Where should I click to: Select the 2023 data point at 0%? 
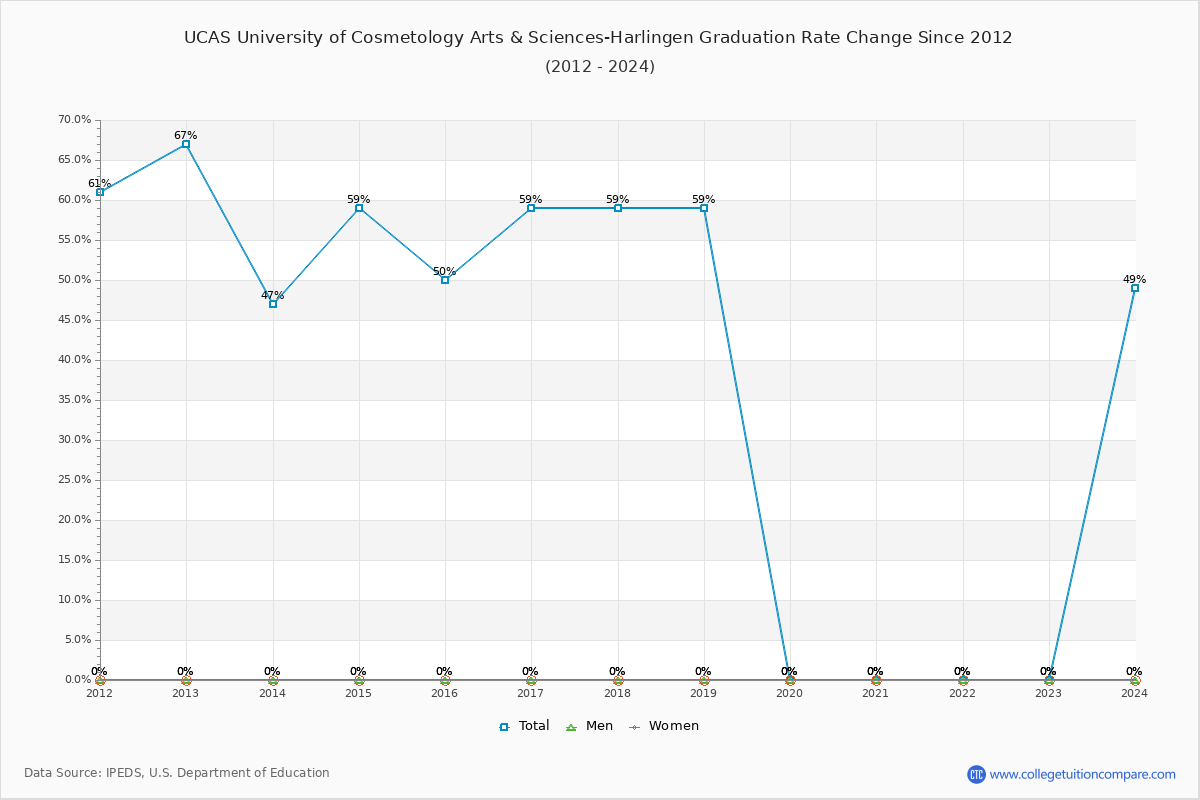coord(1049,680)
